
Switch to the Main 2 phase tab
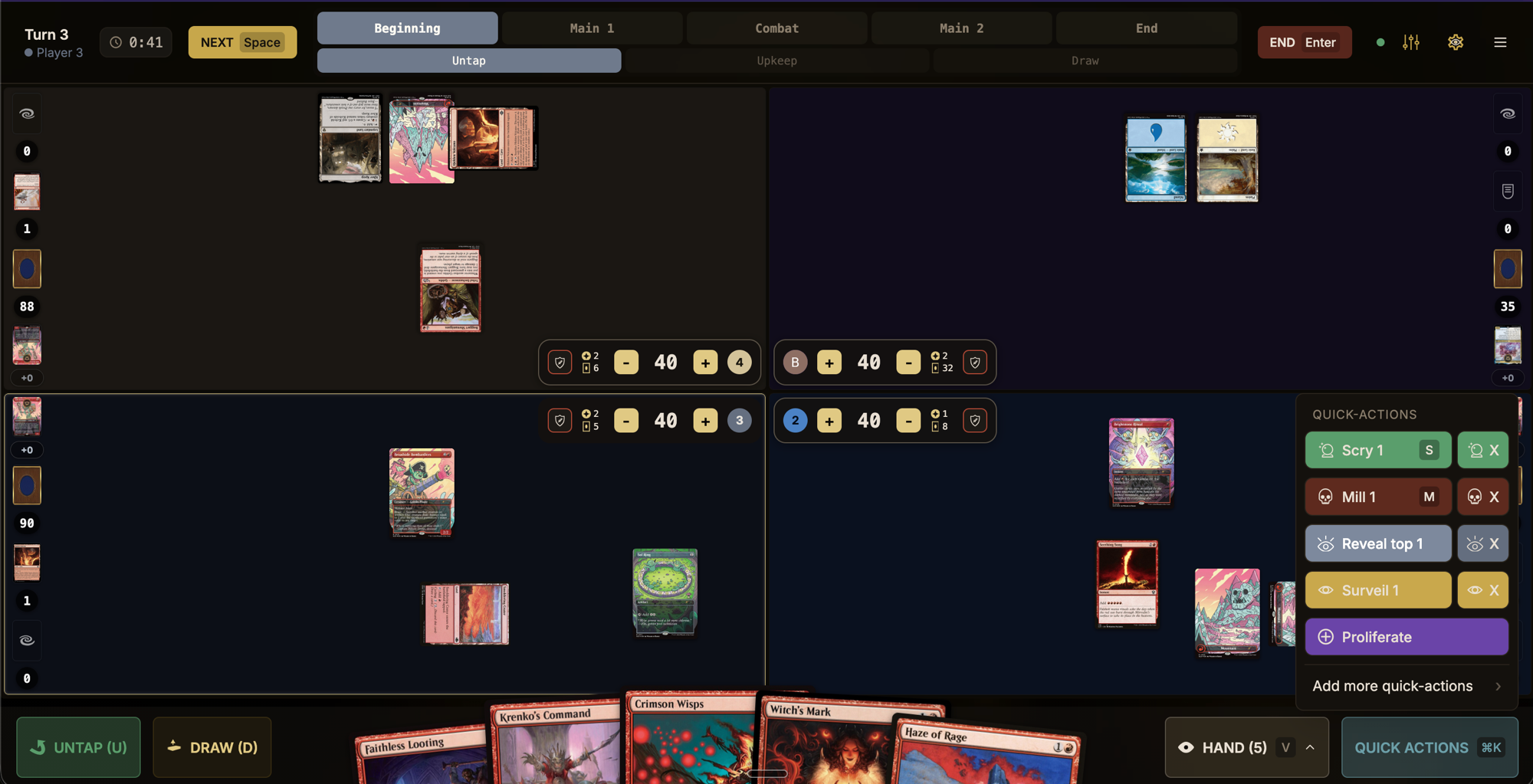click(x=961, y=28)
